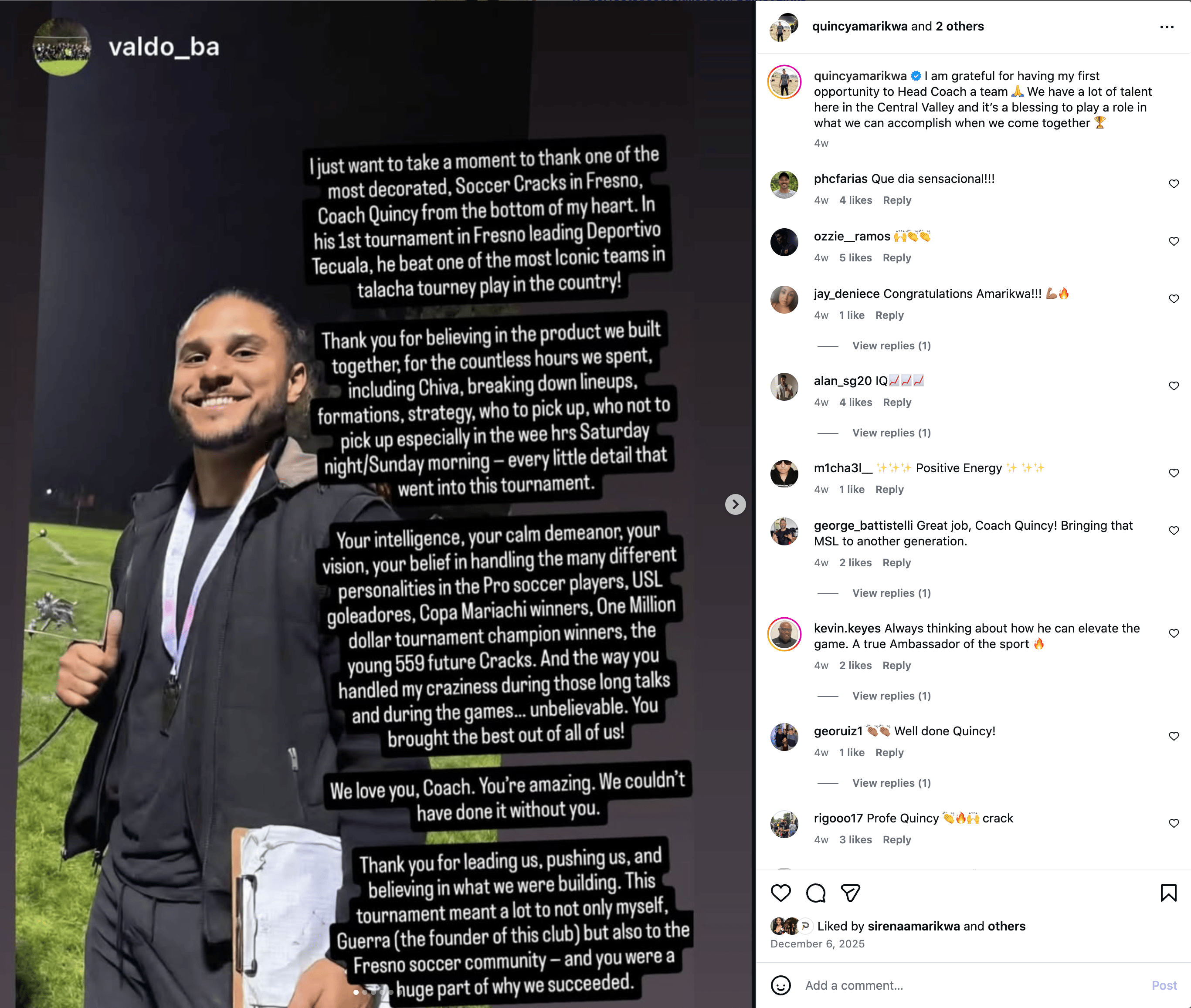Go to next carousel image arrow

click(735, 504)
